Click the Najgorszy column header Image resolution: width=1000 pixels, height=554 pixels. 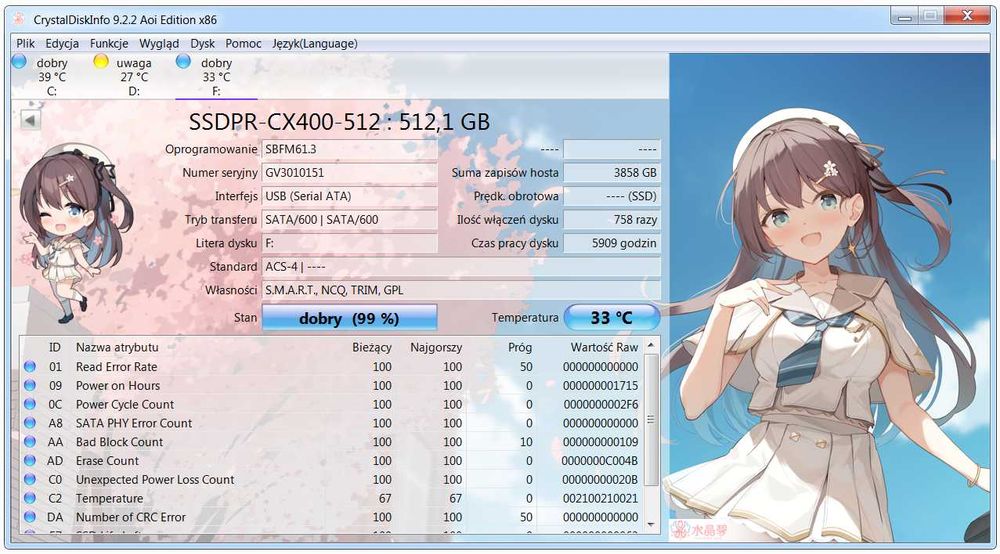pos(436,347)
